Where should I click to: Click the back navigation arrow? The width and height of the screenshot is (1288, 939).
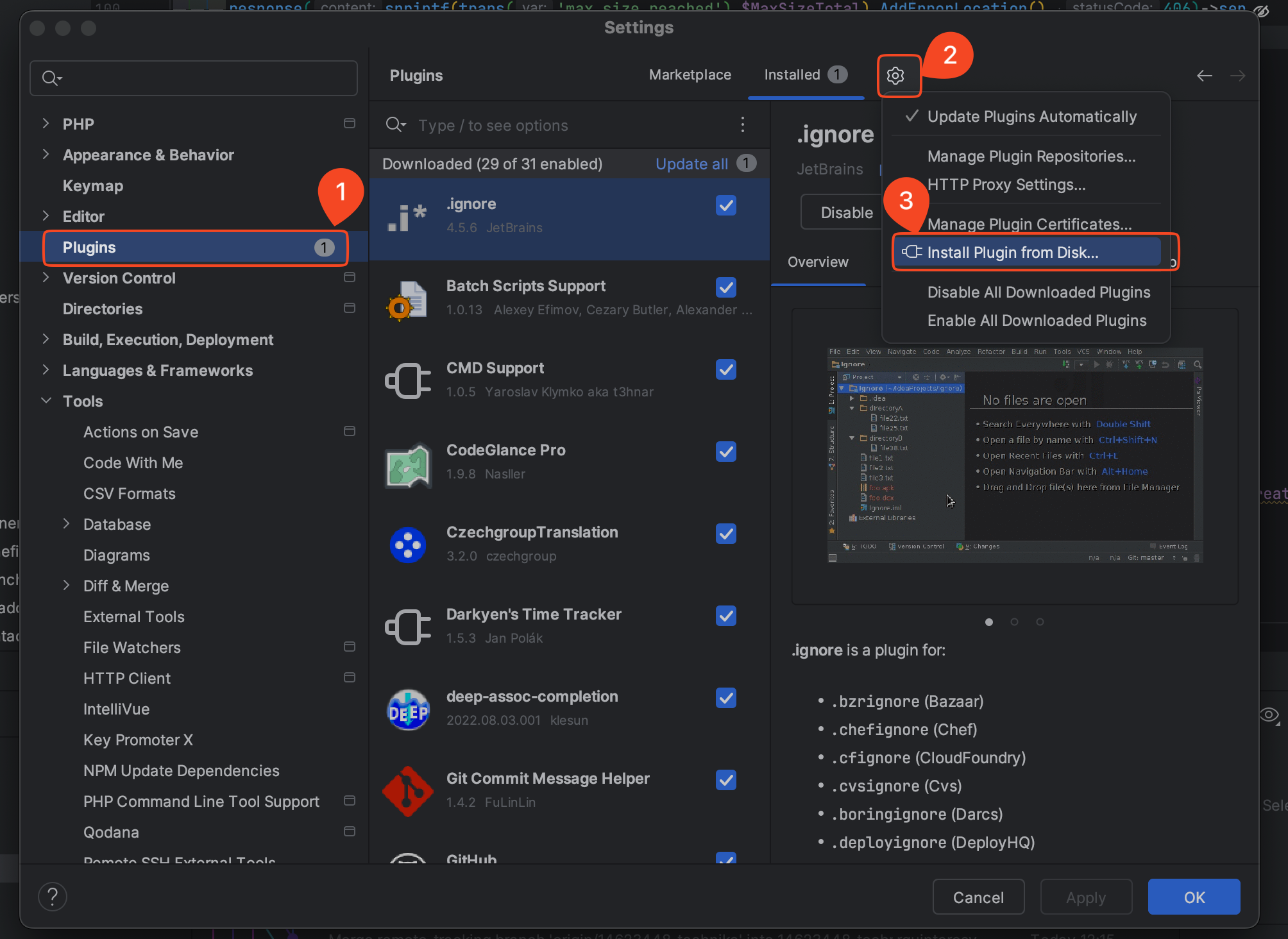(x=1204, y=76)
